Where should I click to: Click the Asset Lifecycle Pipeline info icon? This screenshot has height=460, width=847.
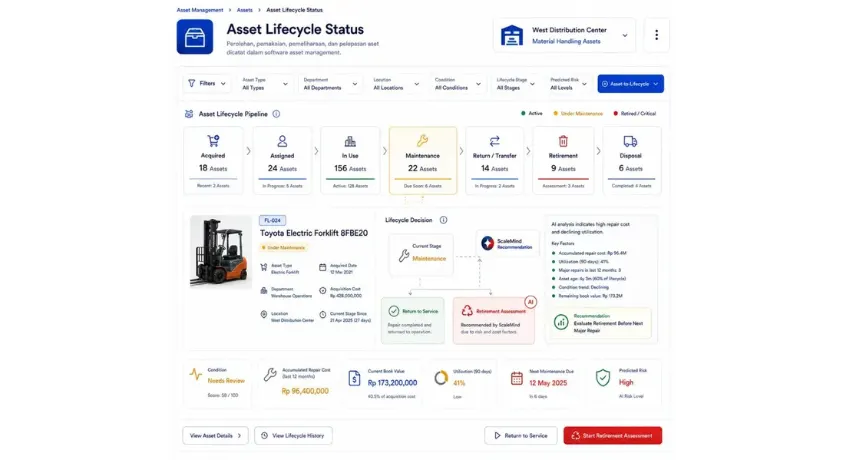(x=276, y=114)
